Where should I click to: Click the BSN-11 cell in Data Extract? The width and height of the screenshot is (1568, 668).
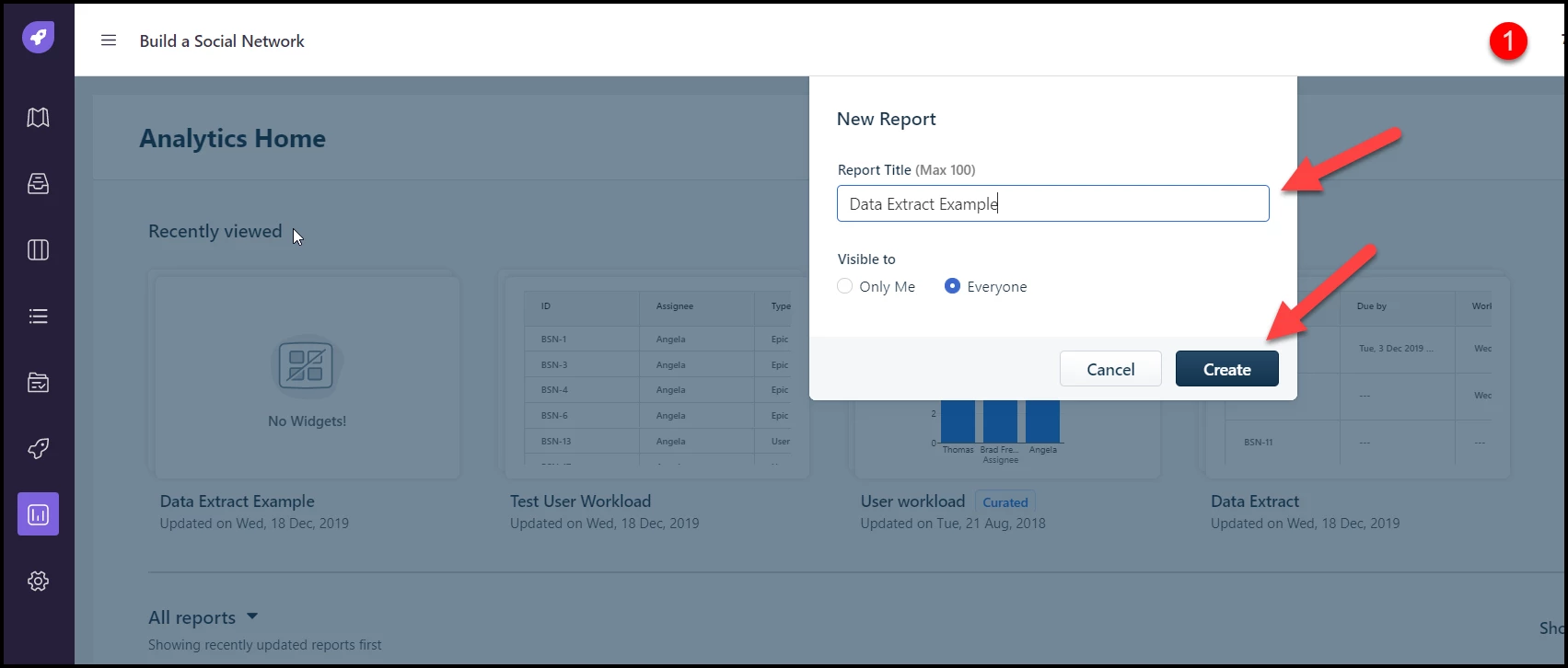tap(1258, 443)
